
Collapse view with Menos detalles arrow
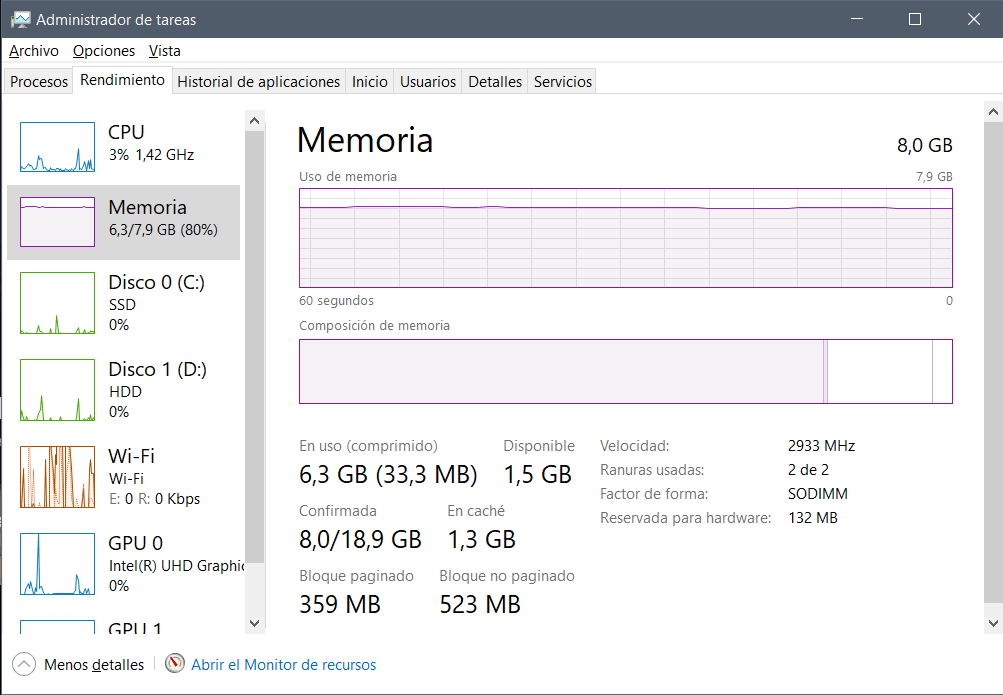click(24, 664)
